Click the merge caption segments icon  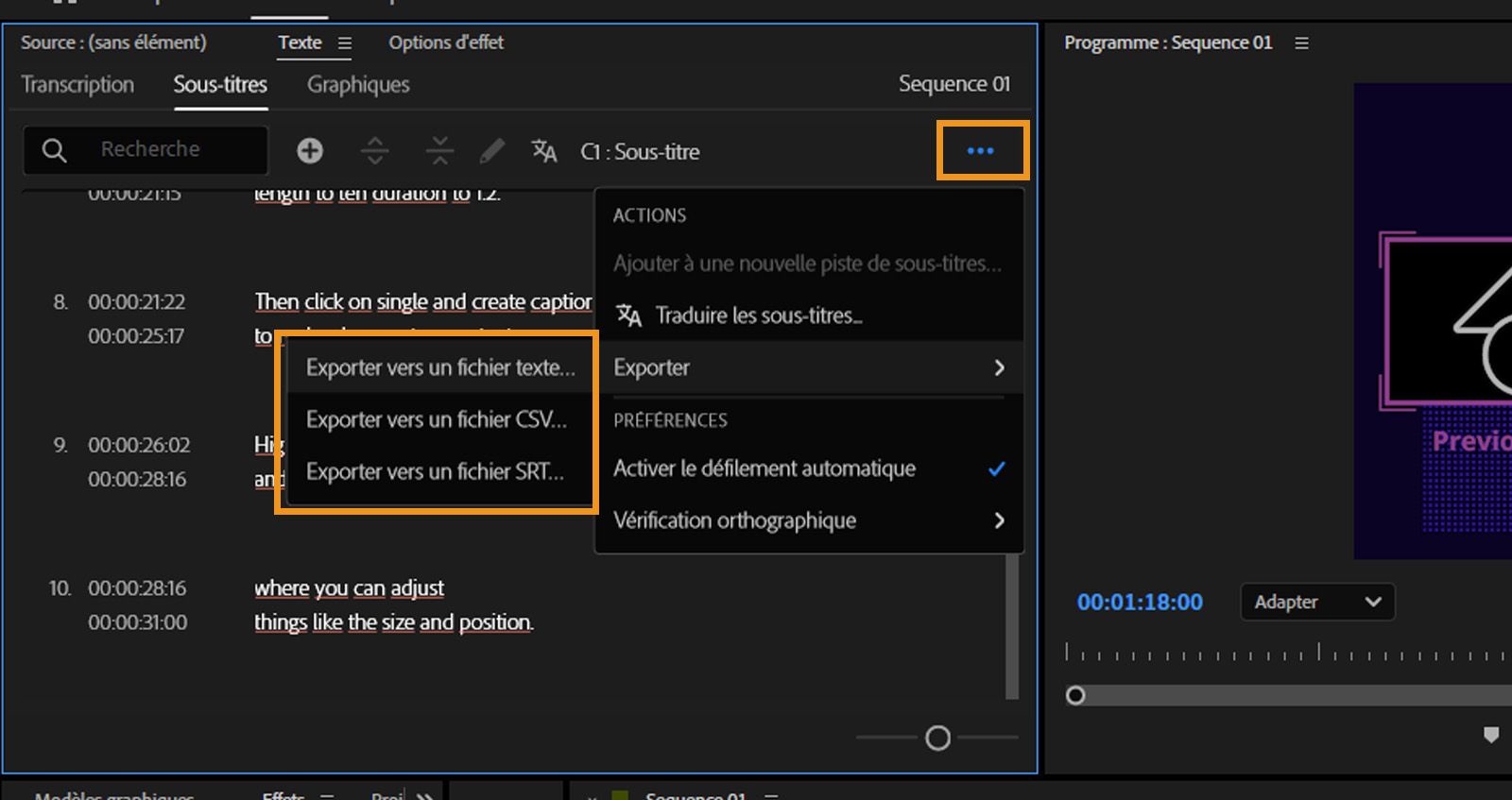point(439,150)
